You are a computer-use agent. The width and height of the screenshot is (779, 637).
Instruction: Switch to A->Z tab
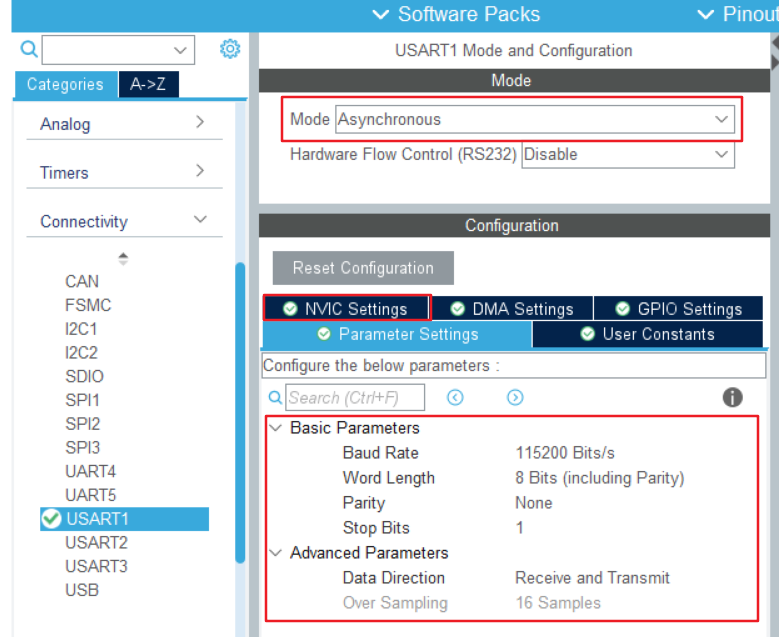click(148, 84)
